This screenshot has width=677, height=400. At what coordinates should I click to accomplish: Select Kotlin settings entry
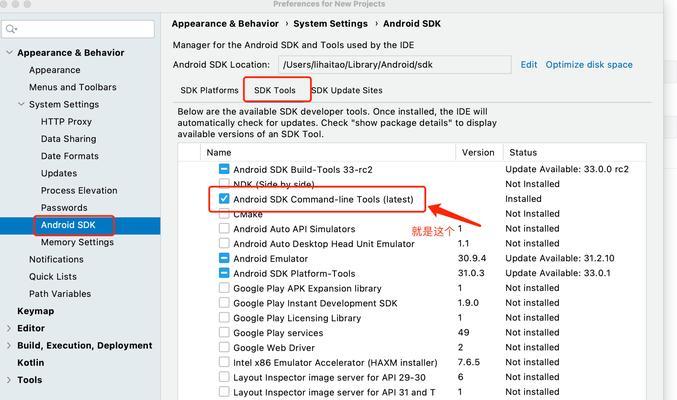click(x=31, y=363)
